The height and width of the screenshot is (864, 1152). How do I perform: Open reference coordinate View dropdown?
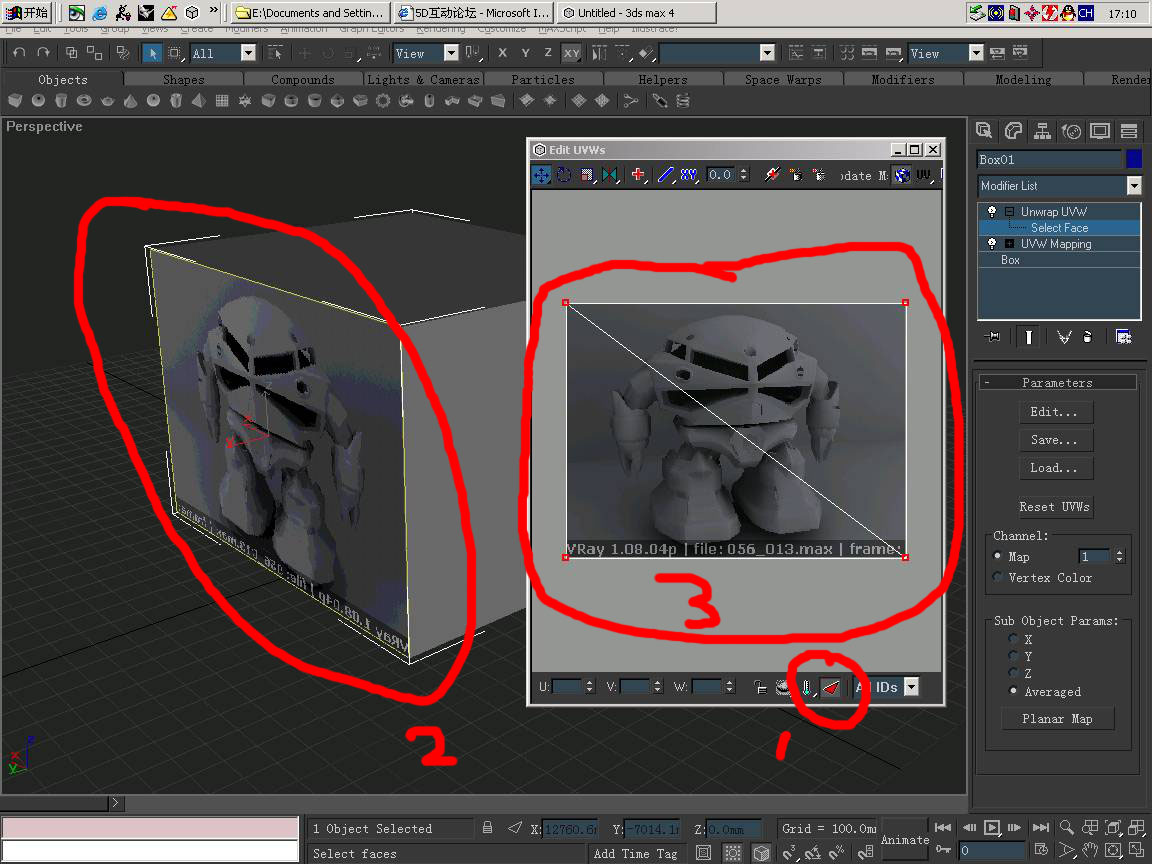click(x=451, y=53)
